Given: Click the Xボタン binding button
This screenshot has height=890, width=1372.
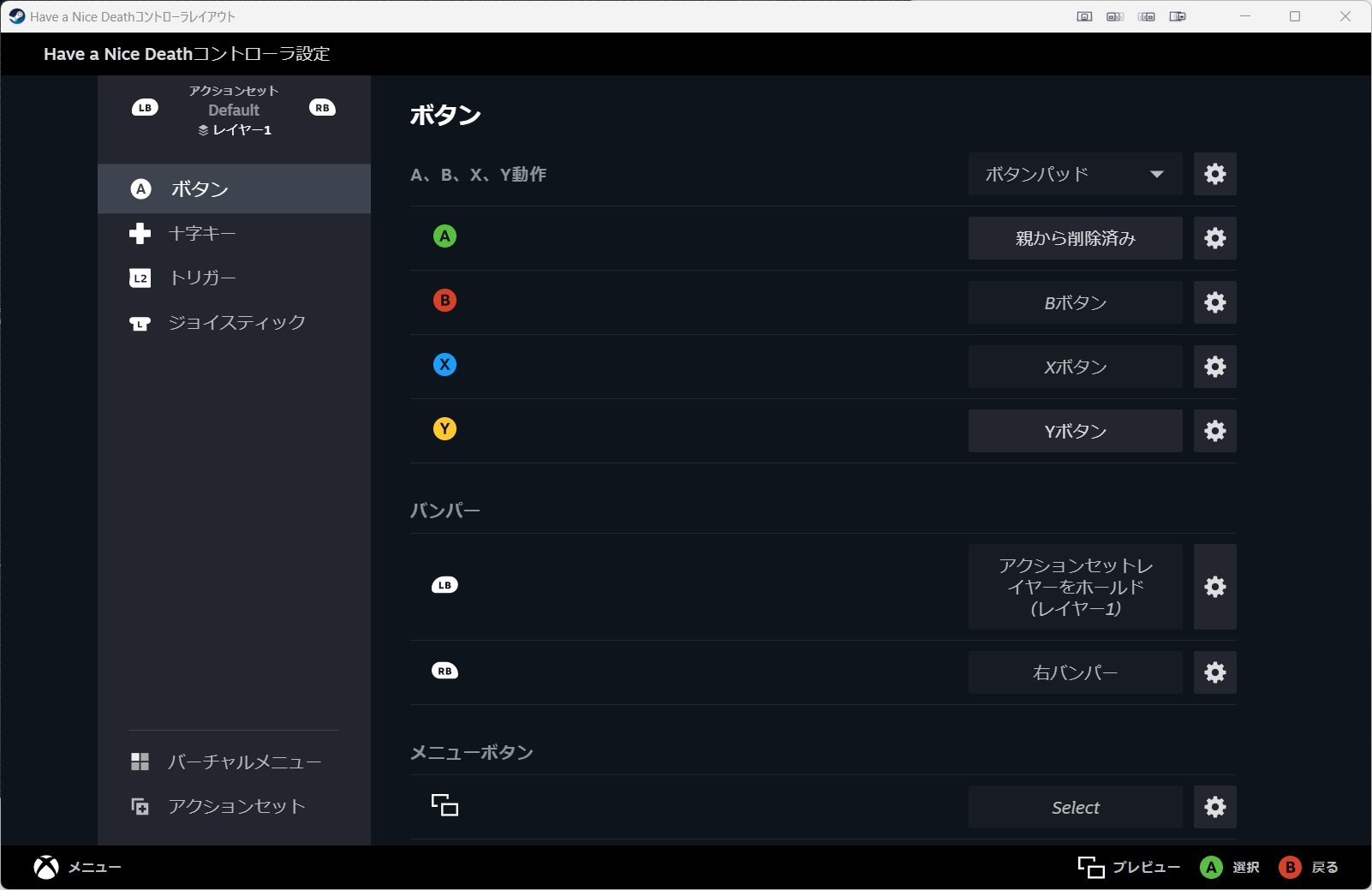Looking at the screenshot, I should (1076, 367).
